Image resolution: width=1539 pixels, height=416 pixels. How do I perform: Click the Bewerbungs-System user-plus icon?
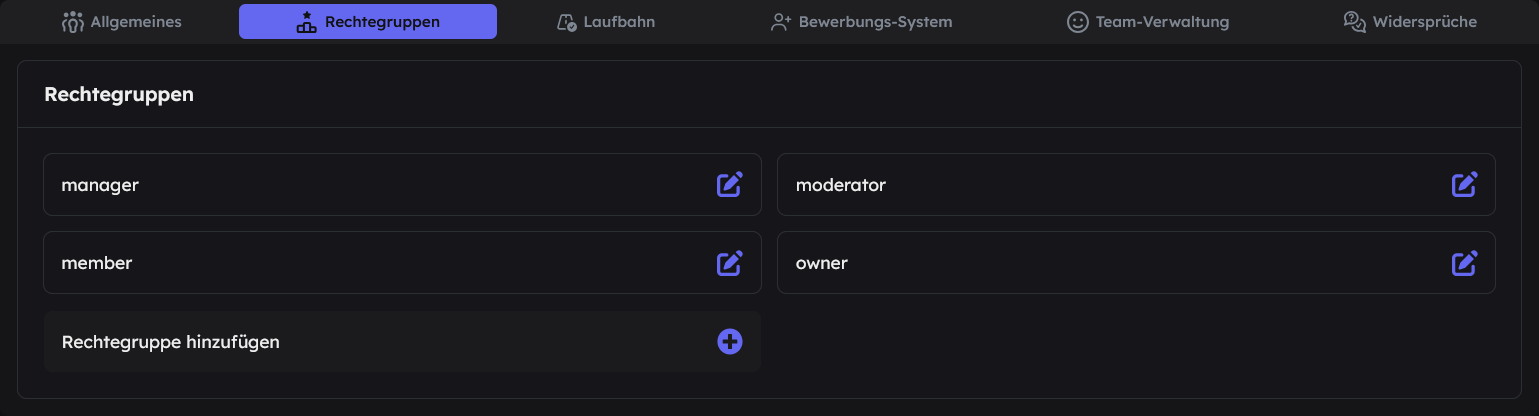click(781, 22)
